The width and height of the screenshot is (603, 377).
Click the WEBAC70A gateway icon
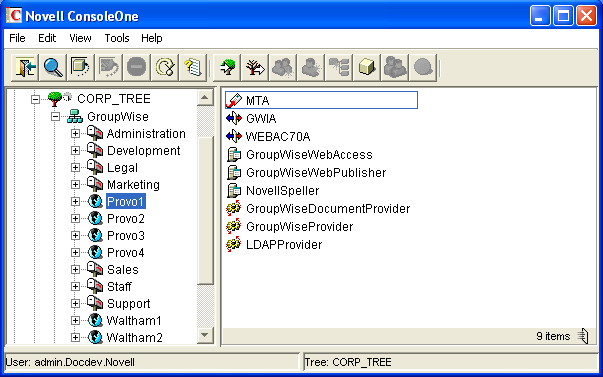click(x=234, y=136)
